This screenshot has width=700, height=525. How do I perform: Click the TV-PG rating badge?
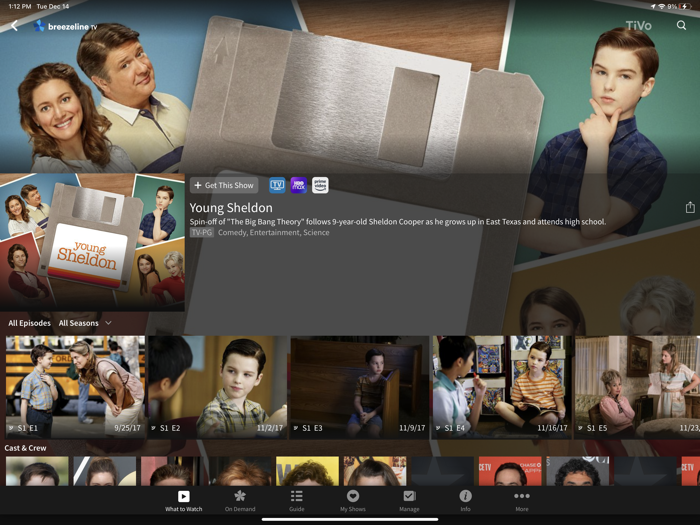(x=202, y=233)
